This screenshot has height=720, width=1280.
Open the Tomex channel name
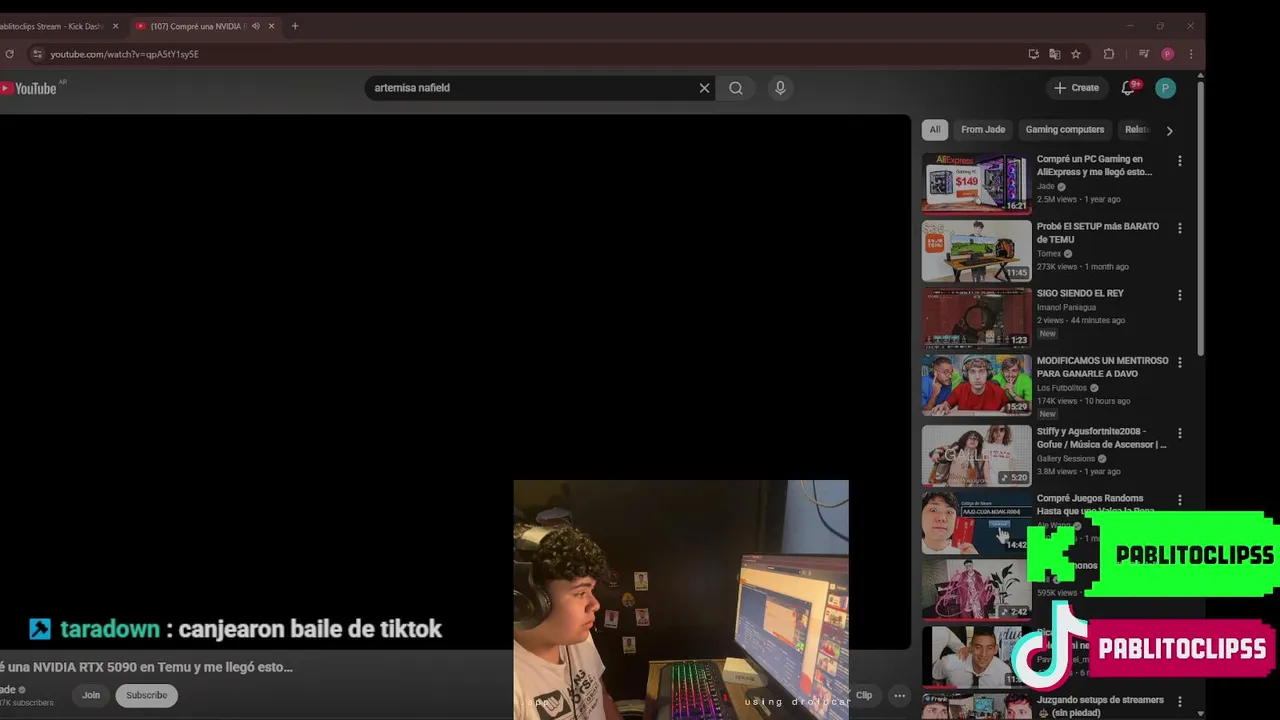[x=1049, y=254]
